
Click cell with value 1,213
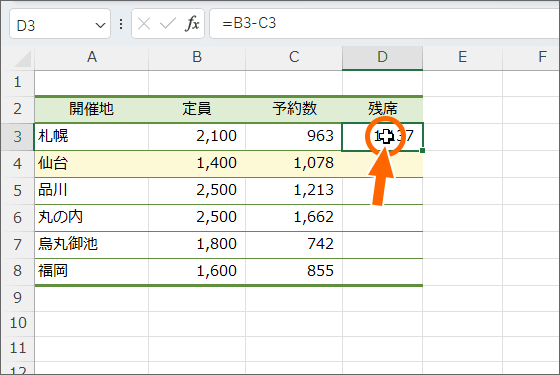coord(294,191)
